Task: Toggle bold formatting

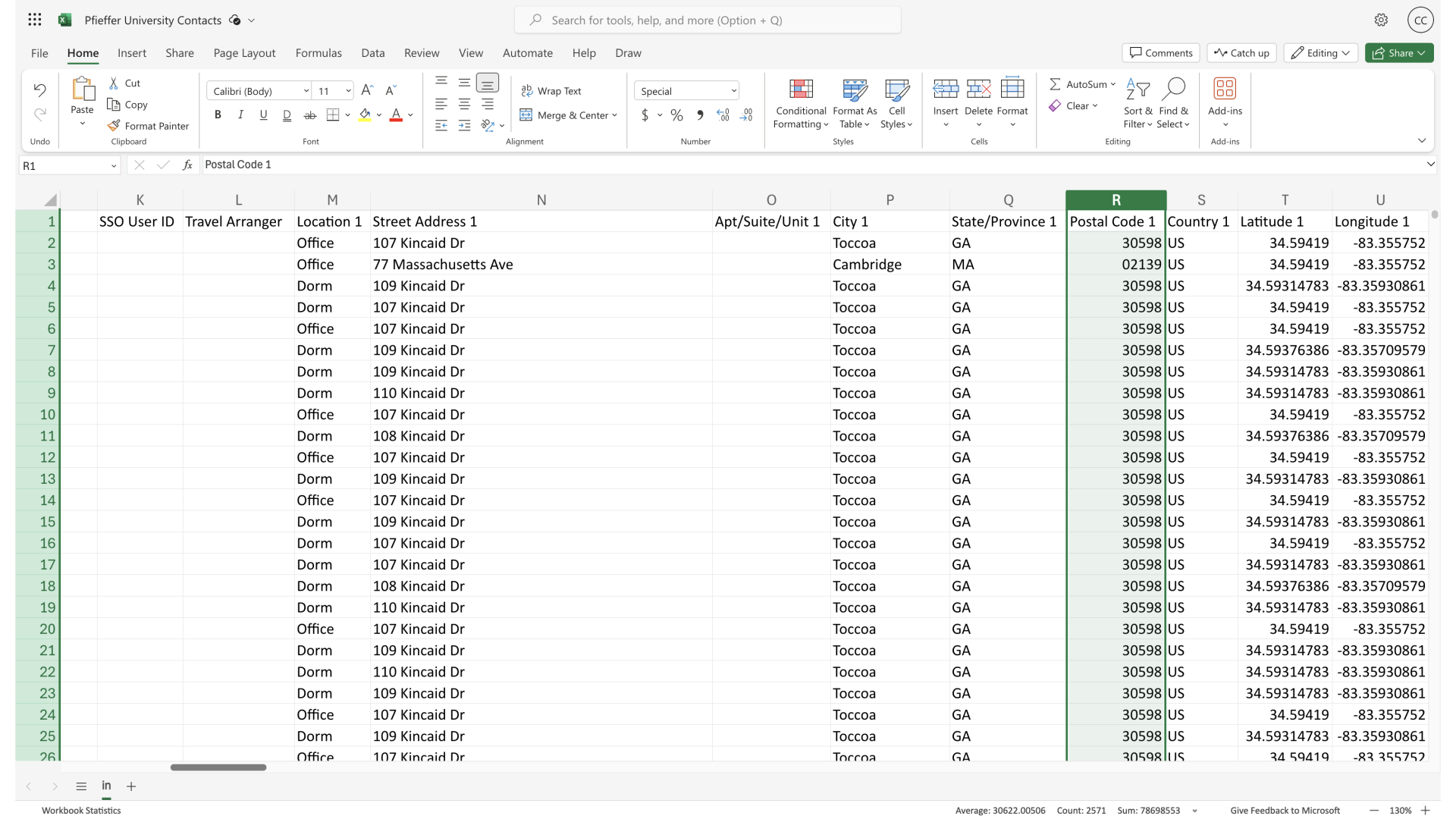Action: click(x=218, y=115)
